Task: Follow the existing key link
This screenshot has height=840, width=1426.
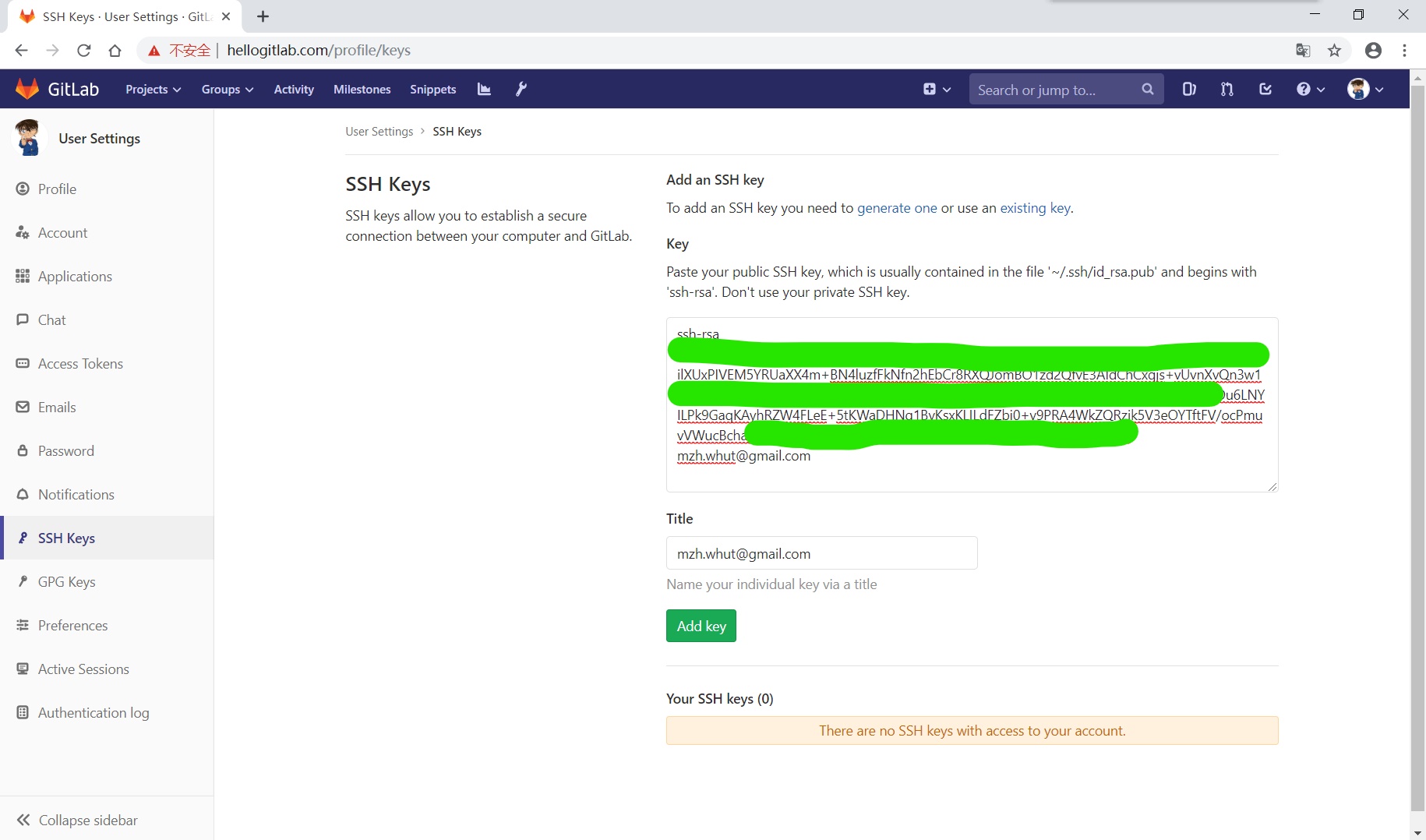Action: point(1035,208)
